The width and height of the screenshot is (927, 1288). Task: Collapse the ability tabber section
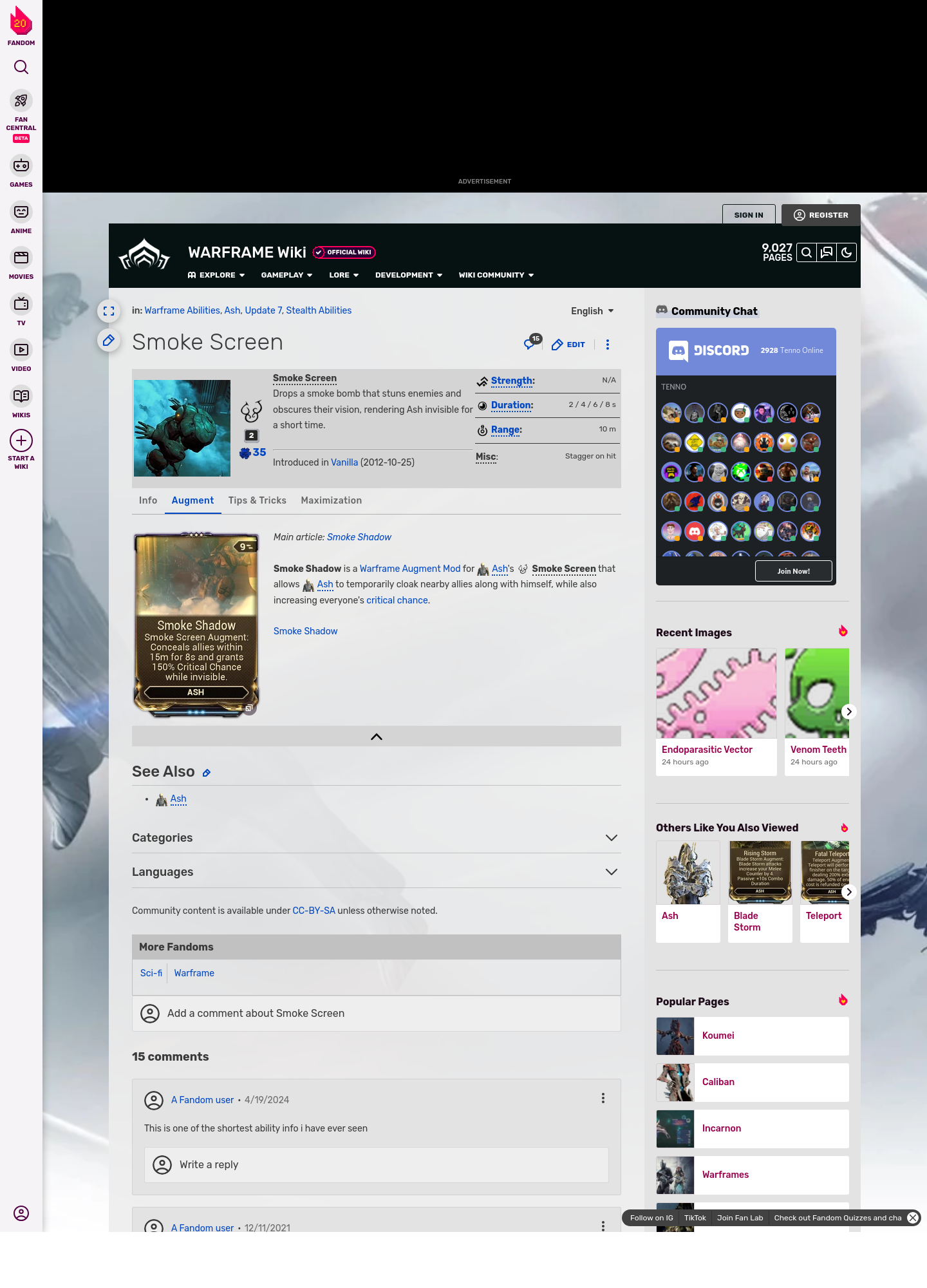coord(377,736)
